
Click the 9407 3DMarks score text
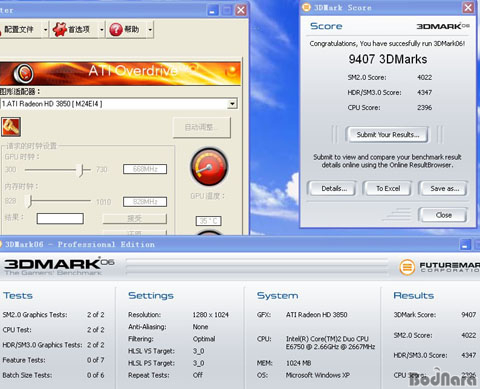click(x=387, y=59)
